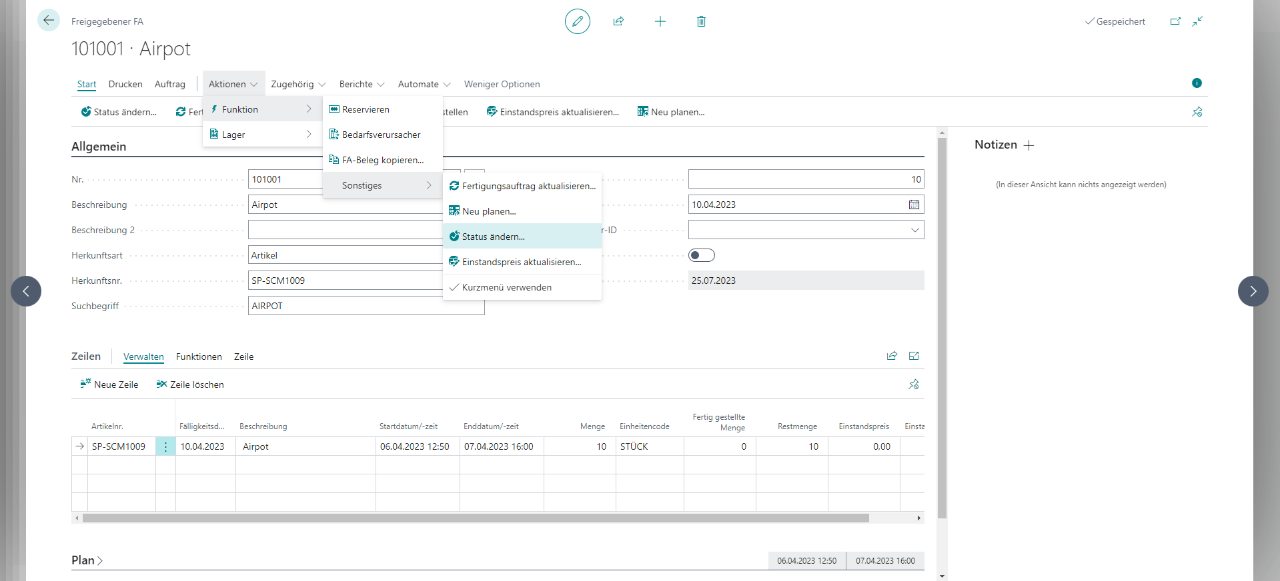Open calendar picker for date 10.04.2023
This screenshot has height=581, width=1280.
click(x=913, y=204)
